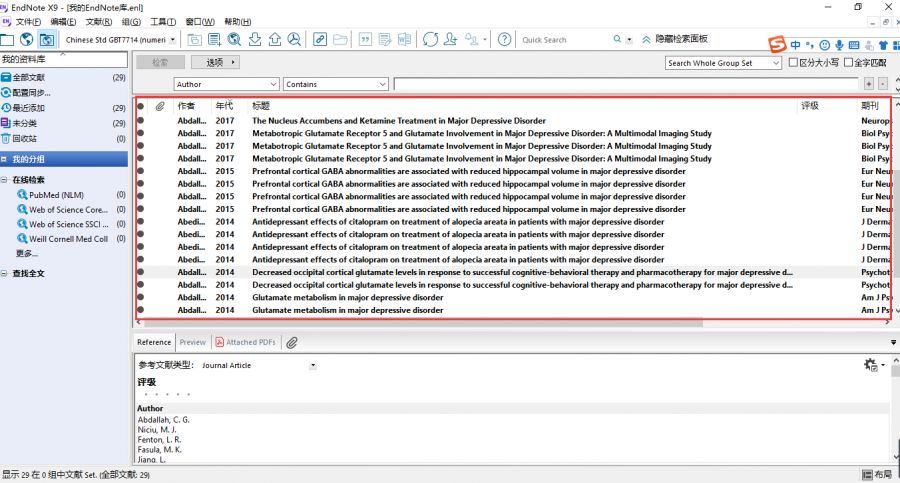Open 文献(R) menu

pos(99,22)
